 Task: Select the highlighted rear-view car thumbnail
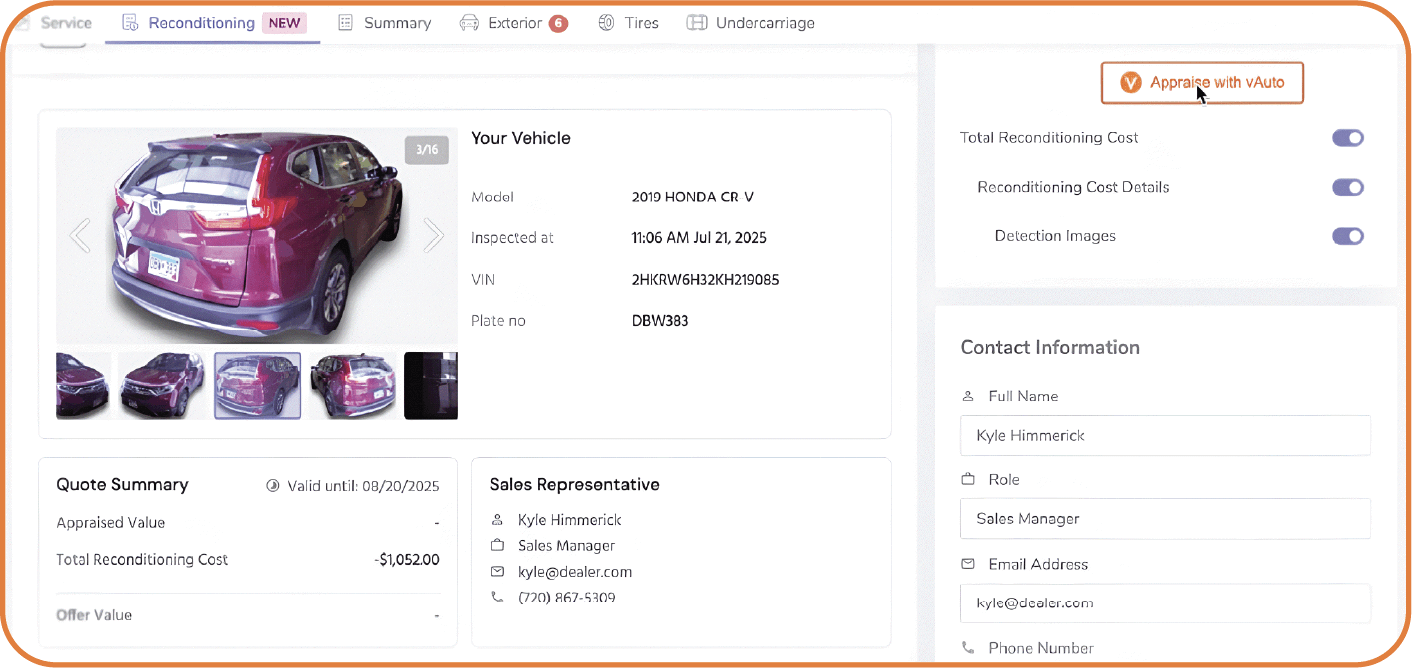point(257,386)
